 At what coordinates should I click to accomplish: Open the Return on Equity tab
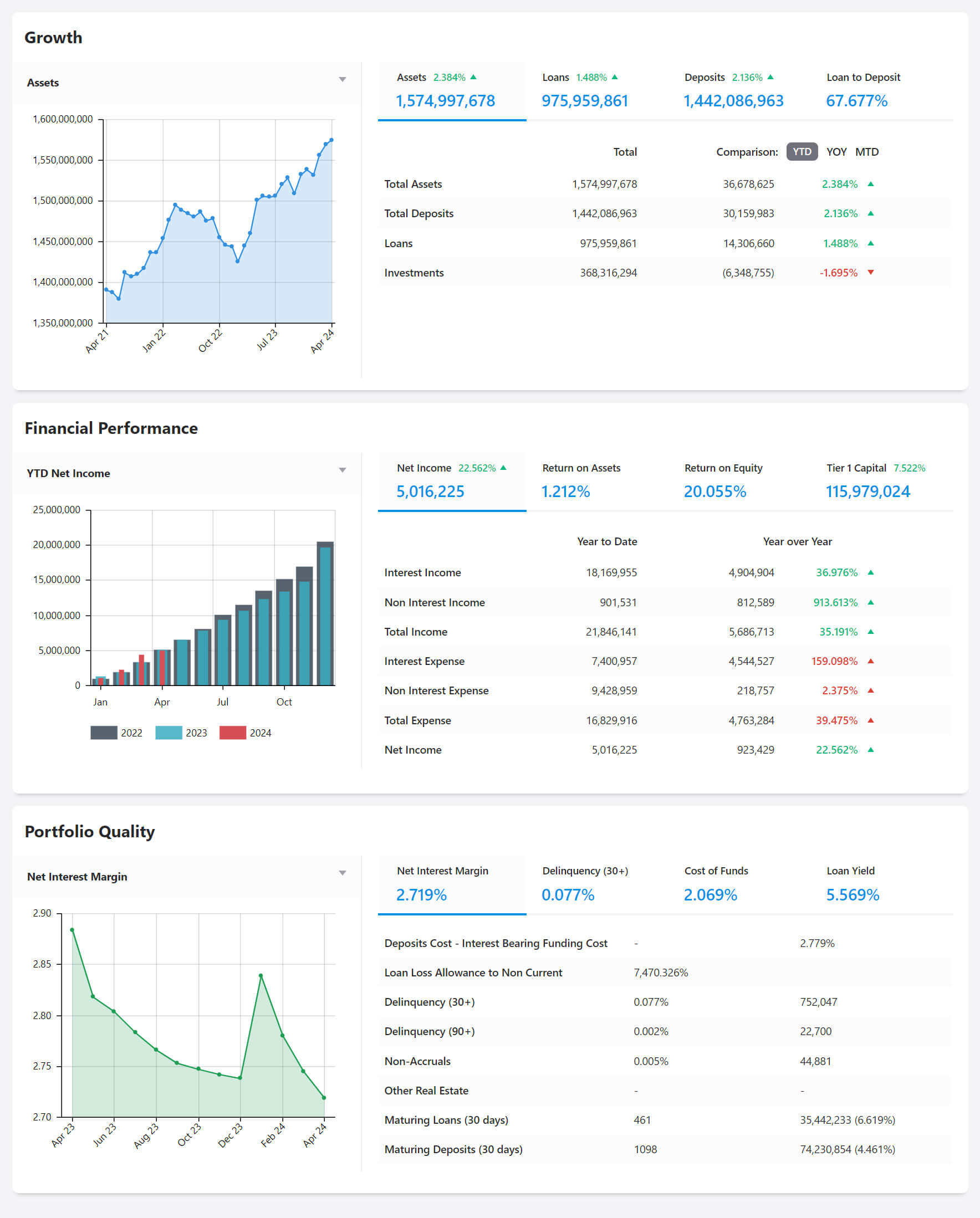pyautogui.click(x=723, y=481)
